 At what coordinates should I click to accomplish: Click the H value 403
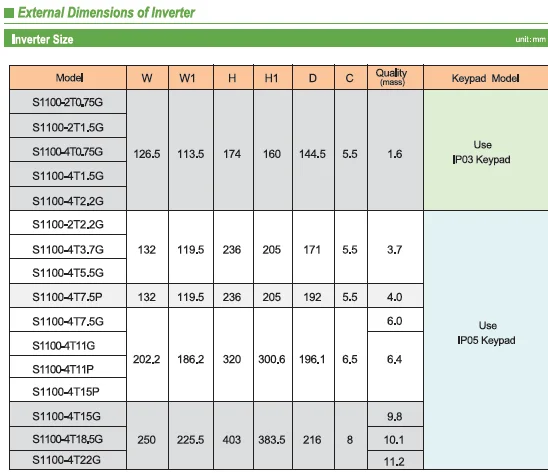(x=232, y=439)
